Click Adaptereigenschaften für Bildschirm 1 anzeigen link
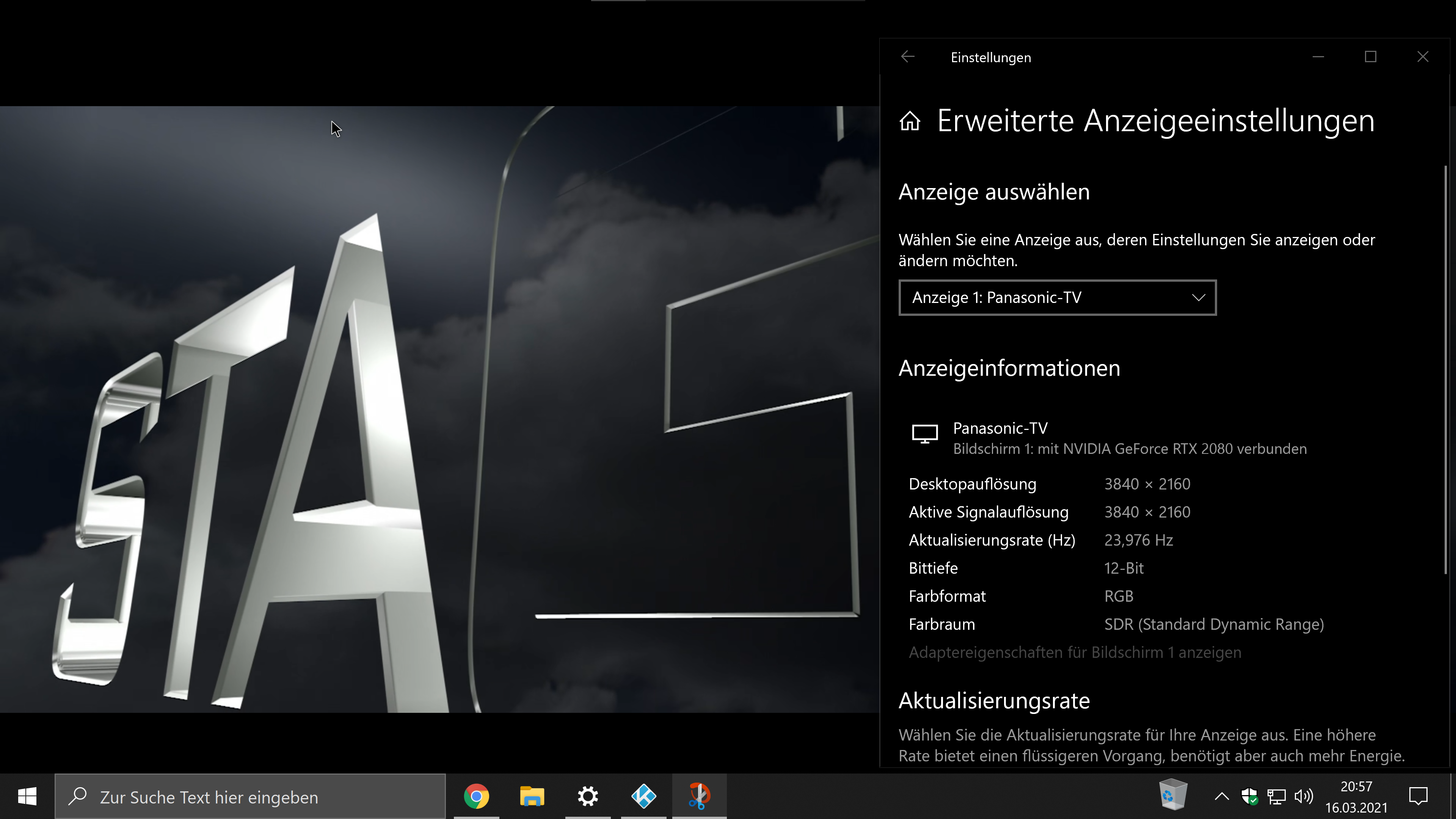The height and width of the screenshot is (819, 1456). pos(1075,652)
